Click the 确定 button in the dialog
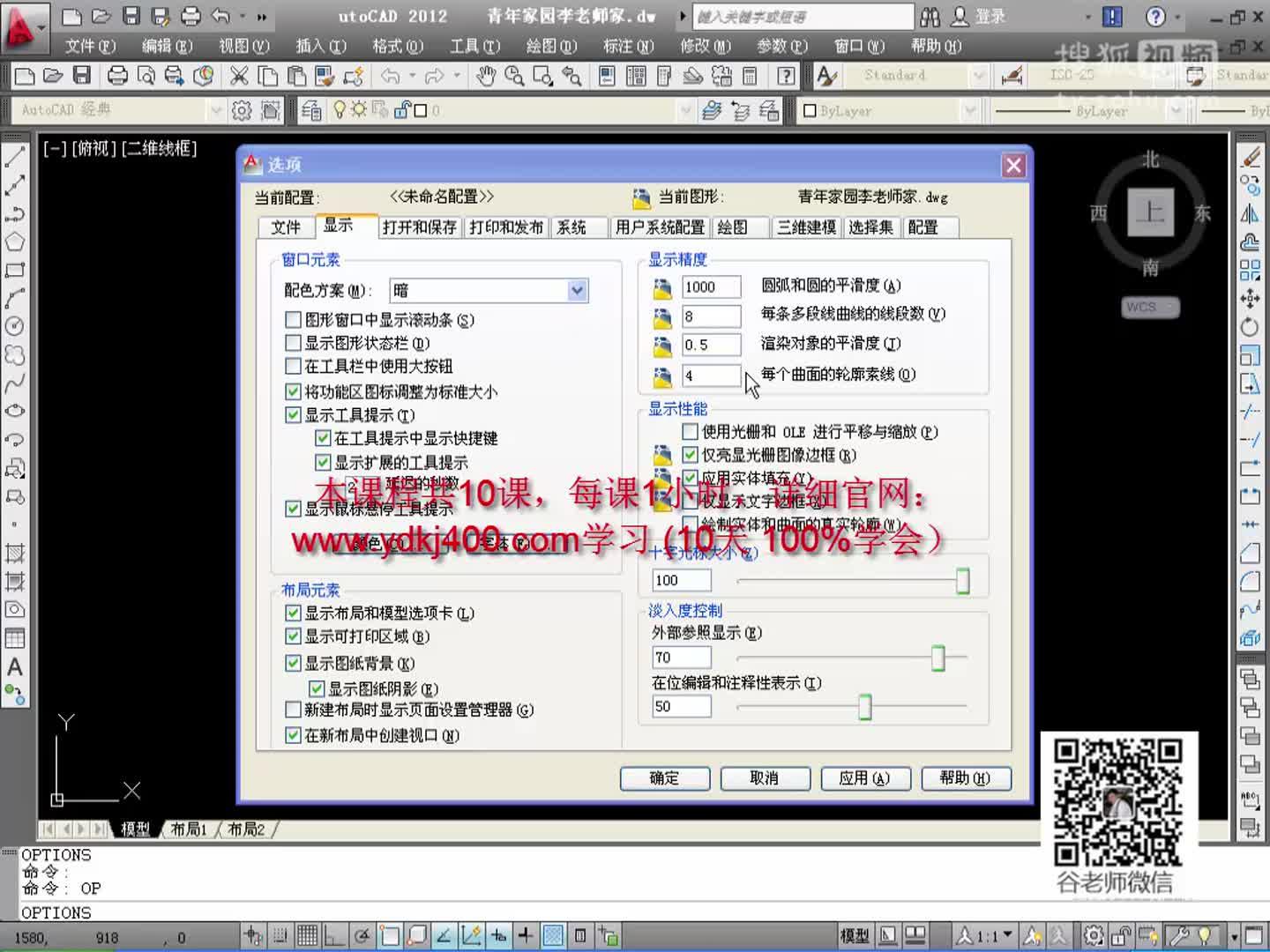 665,778
